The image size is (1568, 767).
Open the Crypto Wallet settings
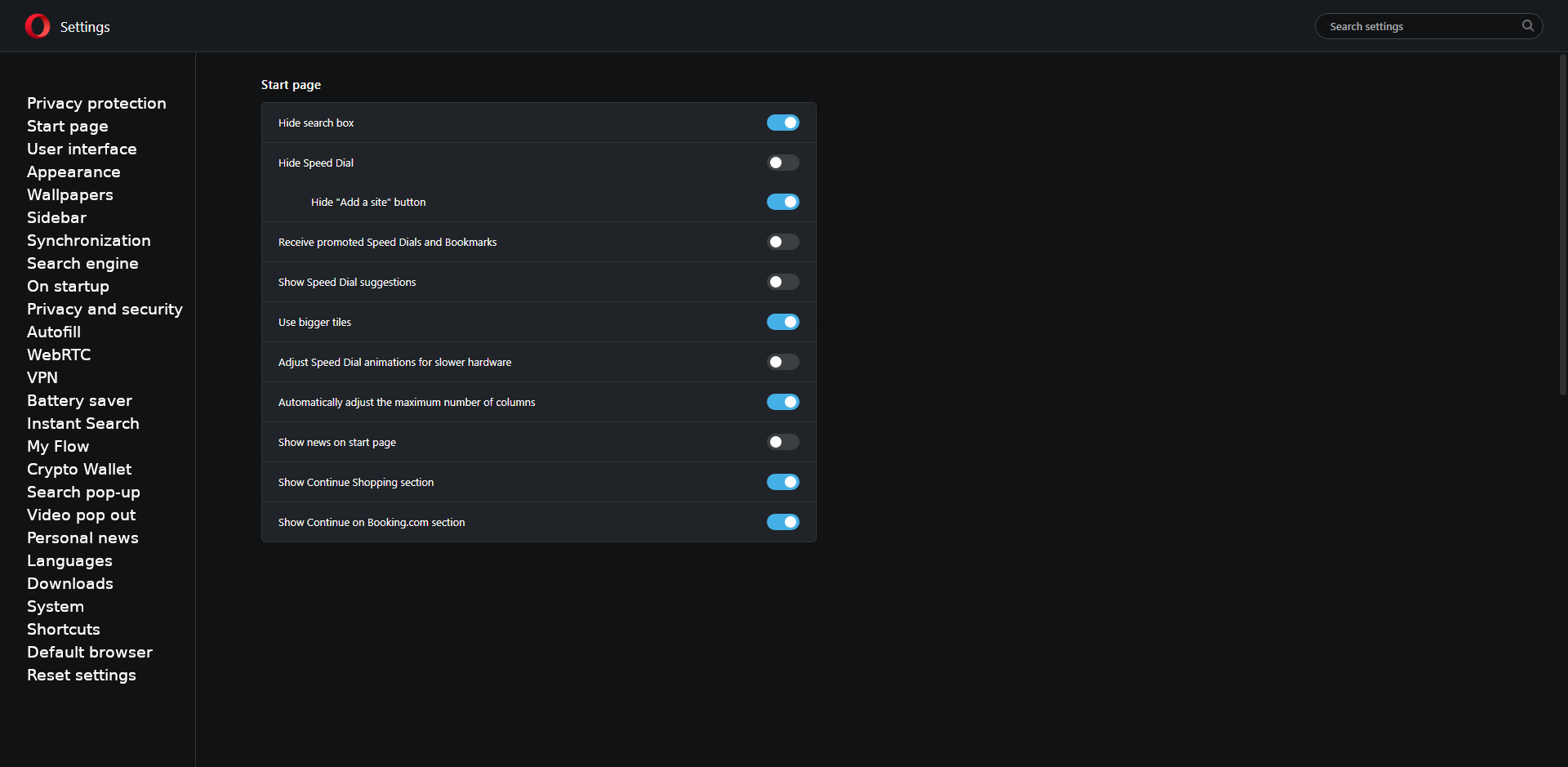(79, 469)
